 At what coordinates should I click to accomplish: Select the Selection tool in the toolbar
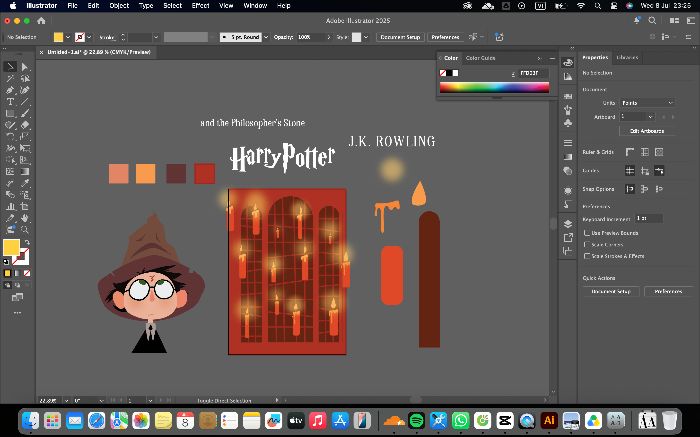10,67
